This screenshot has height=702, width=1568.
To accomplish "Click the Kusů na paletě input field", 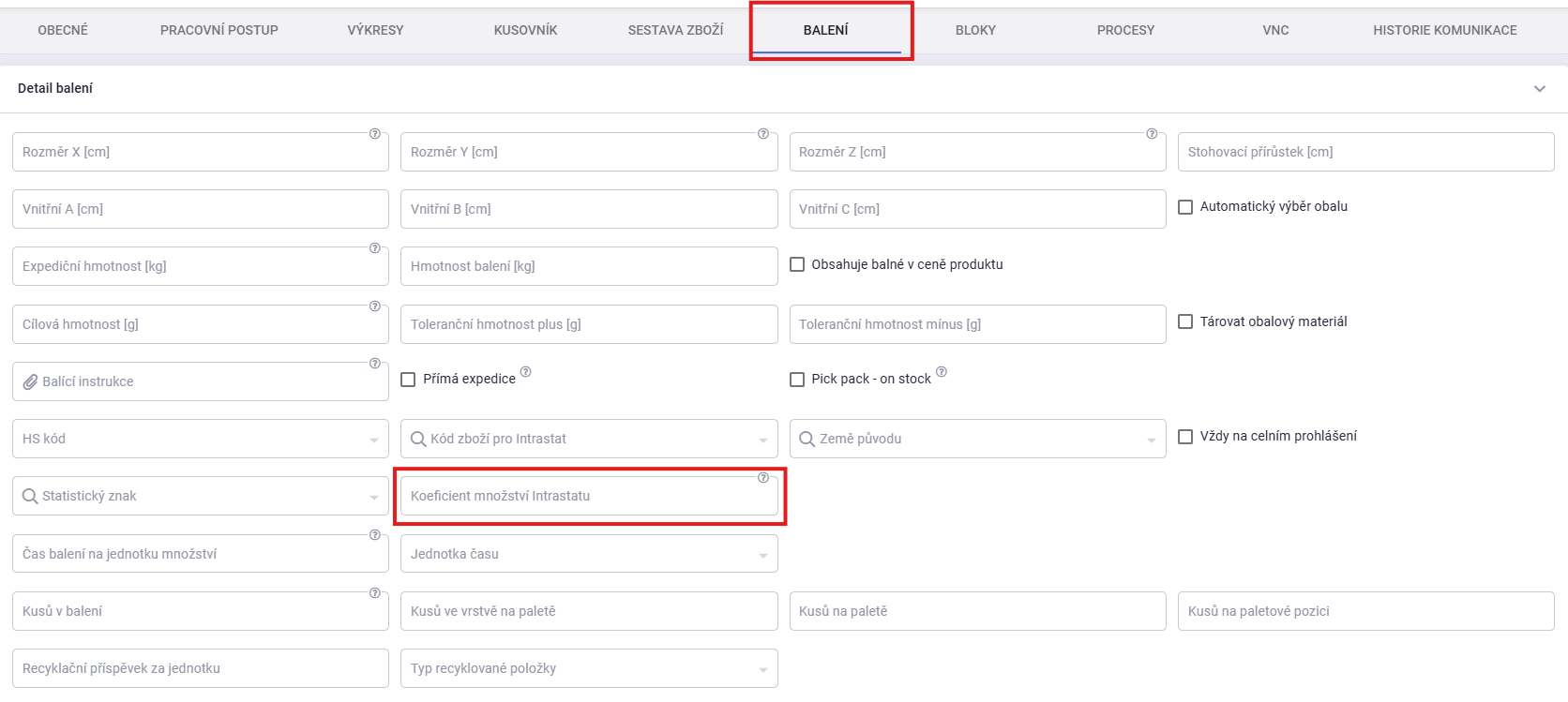I will (977, 611).
